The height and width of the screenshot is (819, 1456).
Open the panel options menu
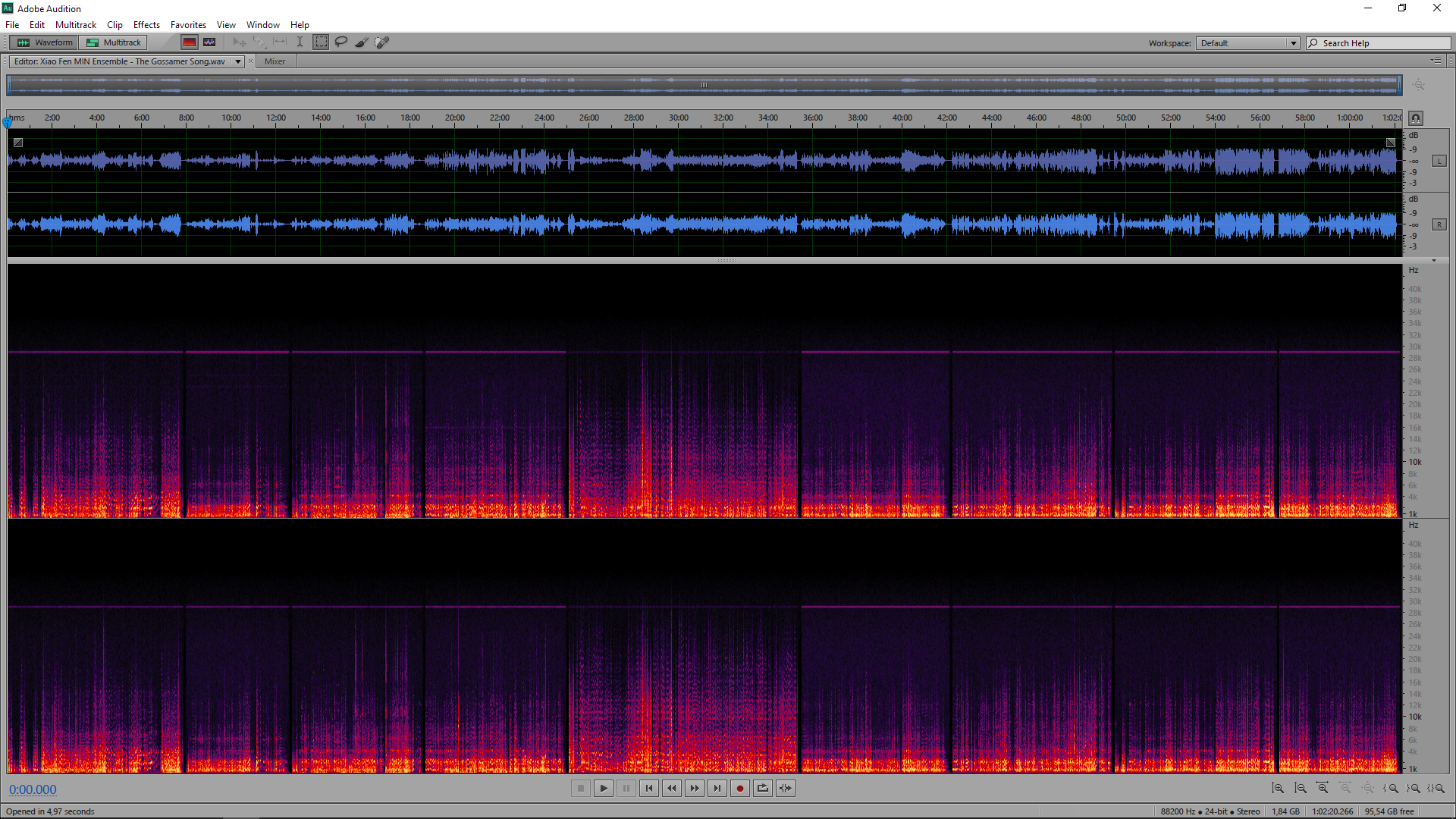click(x=1436, y=61)
